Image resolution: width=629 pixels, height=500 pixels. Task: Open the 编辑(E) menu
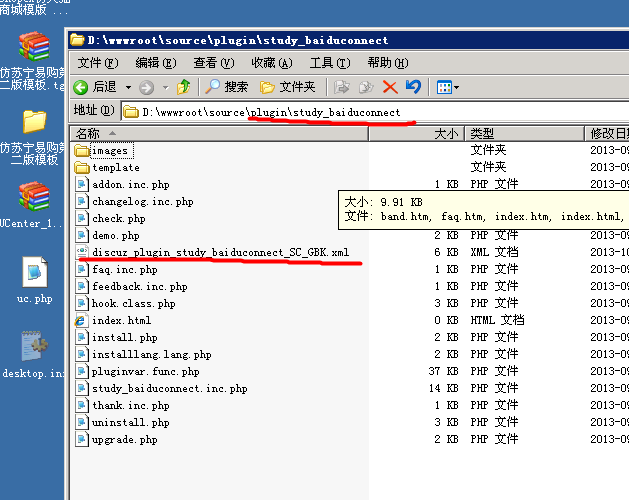pos(156,63)
